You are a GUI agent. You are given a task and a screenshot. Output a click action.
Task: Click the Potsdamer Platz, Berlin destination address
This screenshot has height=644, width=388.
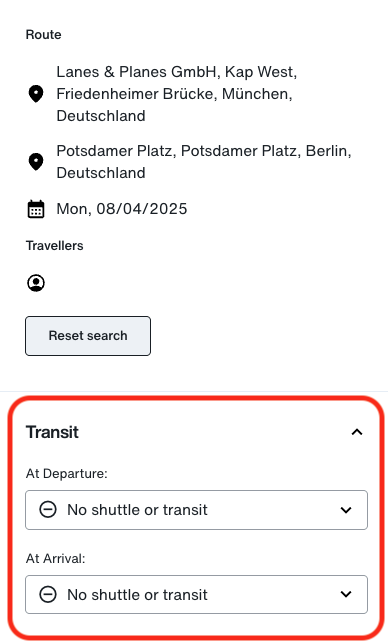pyautogui.click(x=204, y=161)
